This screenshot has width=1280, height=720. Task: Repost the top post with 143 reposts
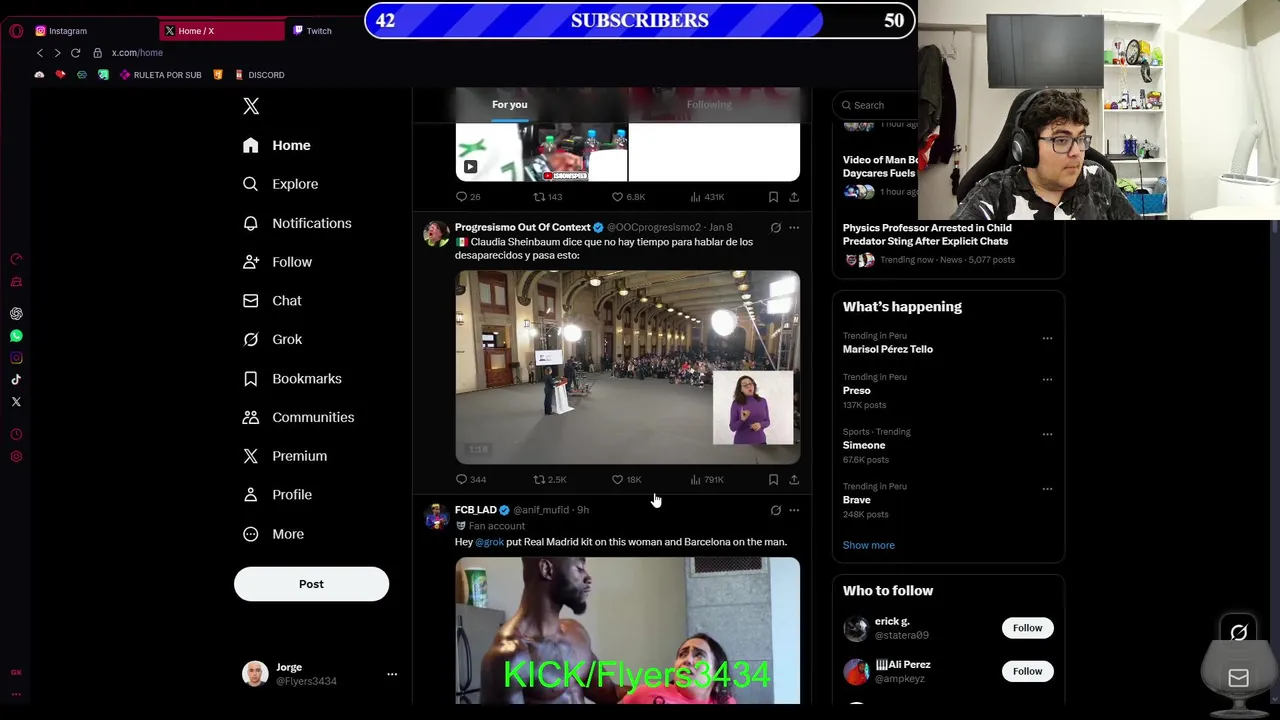[x=548, y=197]
